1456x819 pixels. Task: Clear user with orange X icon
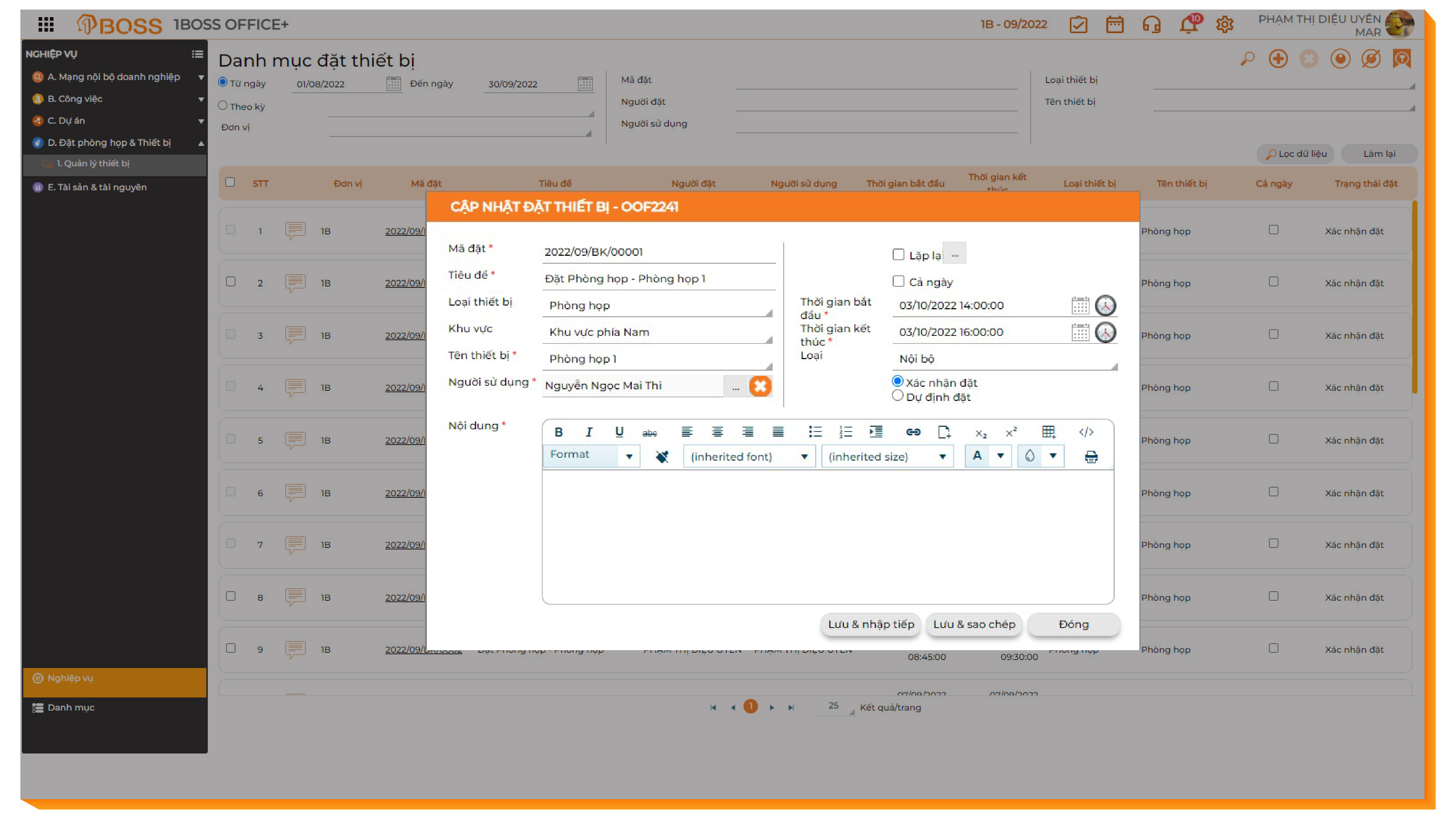click(760, 386)
